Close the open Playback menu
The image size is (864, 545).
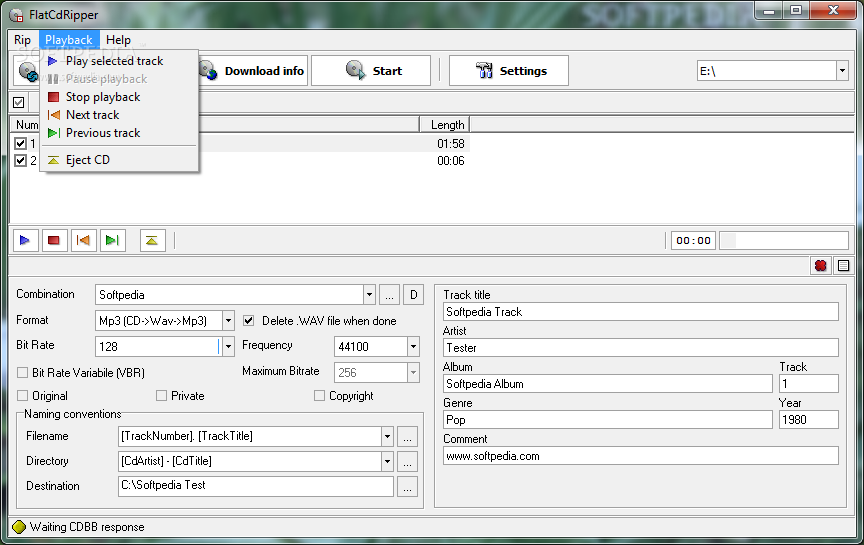[69, 40]
